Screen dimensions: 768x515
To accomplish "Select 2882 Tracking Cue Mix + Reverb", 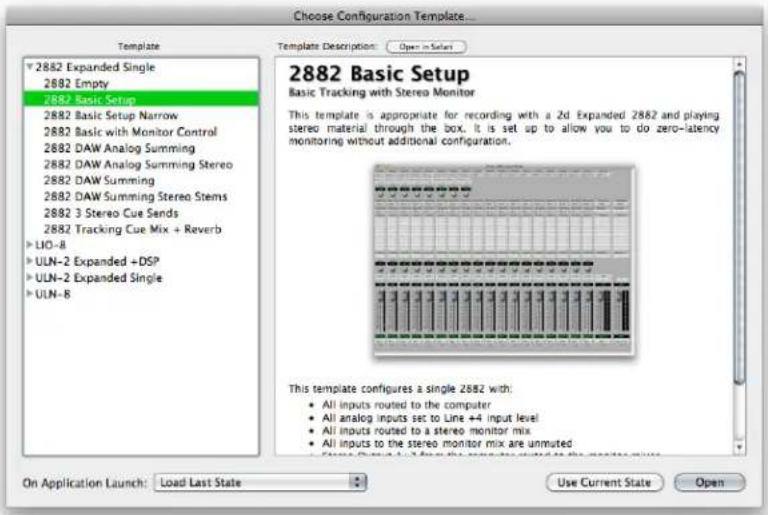I will click(141, 229).
